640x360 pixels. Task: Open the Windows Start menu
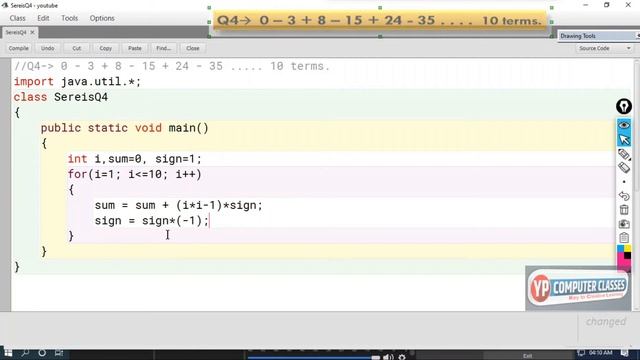[8, 352]
